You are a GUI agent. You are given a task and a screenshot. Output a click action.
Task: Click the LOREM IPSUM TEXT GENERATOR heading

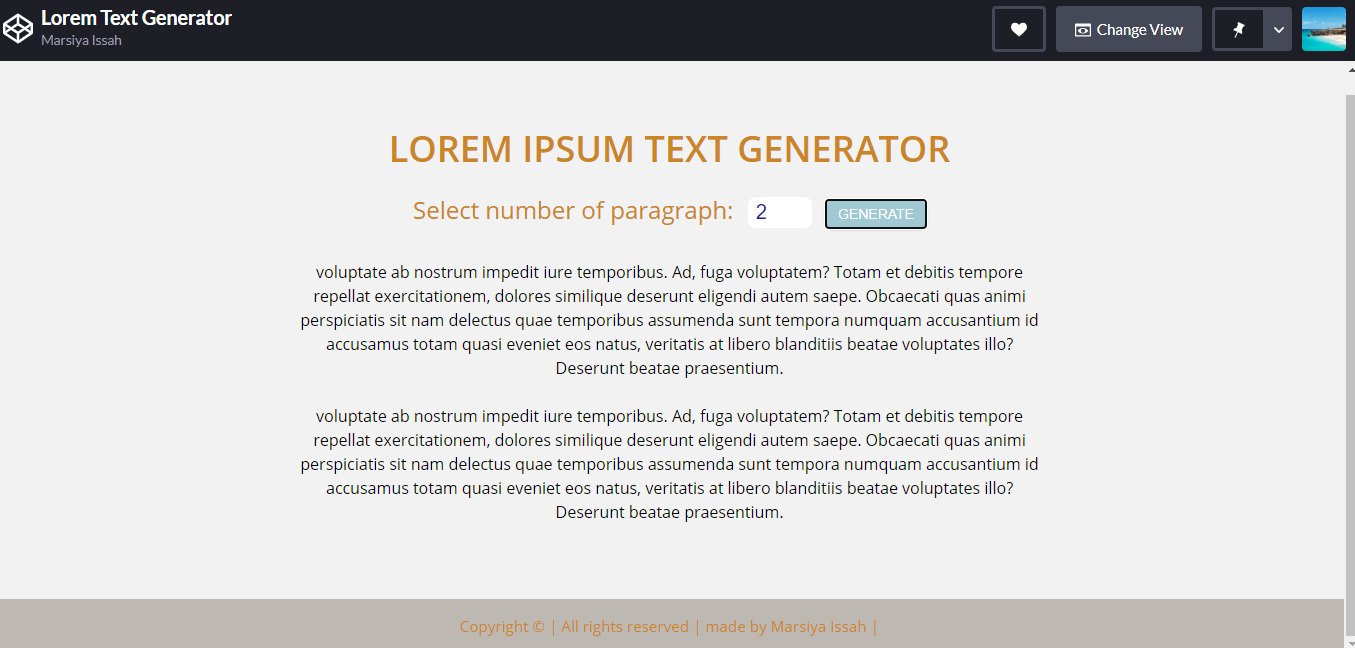pyautogui.click(x=669, y=148)
